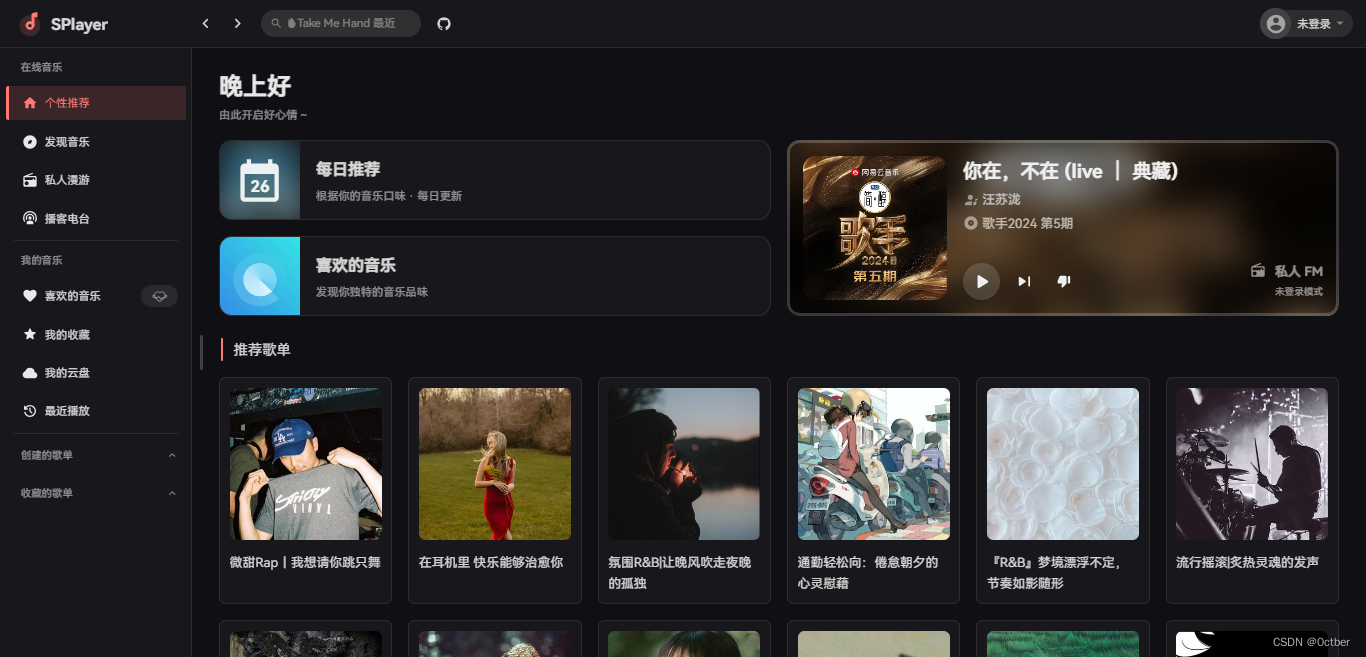
Task: Open 发现音乐 in the sidebar
Action: [x=96, y=142]
